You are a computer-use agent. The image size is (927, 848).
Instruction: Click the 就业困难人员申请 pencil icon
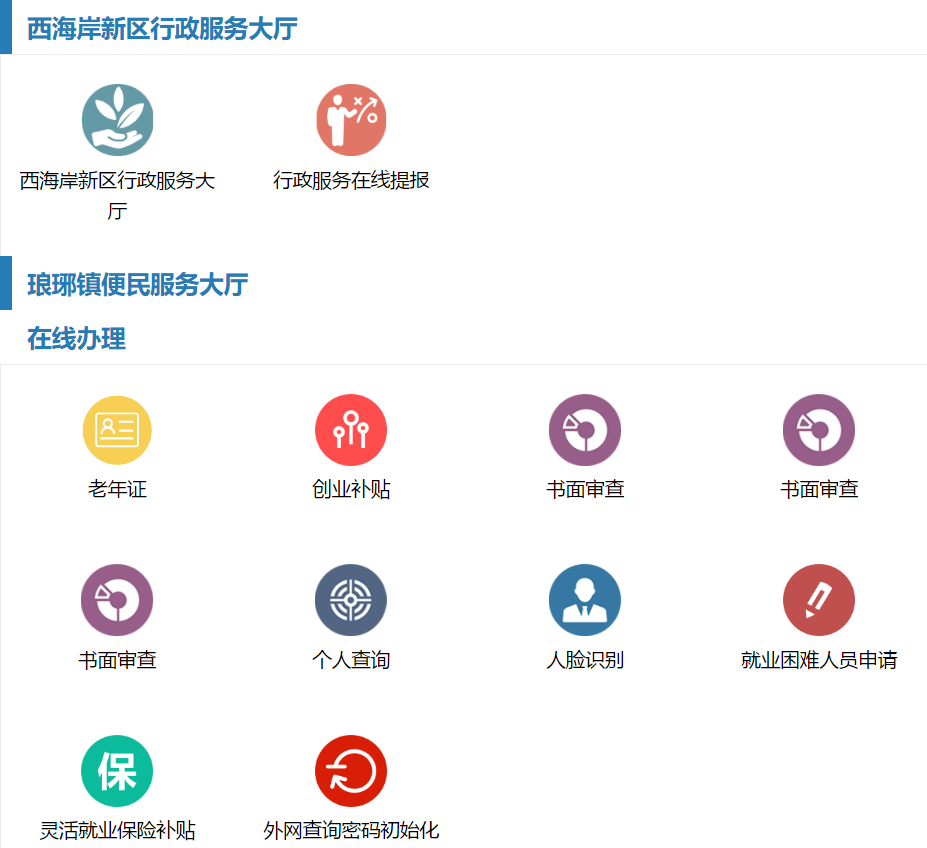pyautogui.click(x=819, y=600)
